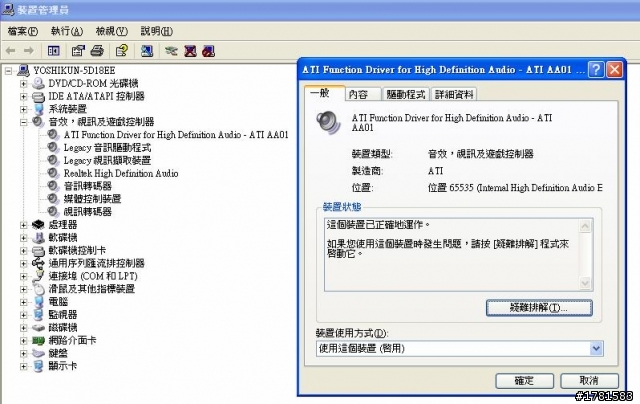Click the 滑鼠及其他指標裝置 mouse icon
The image size is (640, 404).
(38, 289)
